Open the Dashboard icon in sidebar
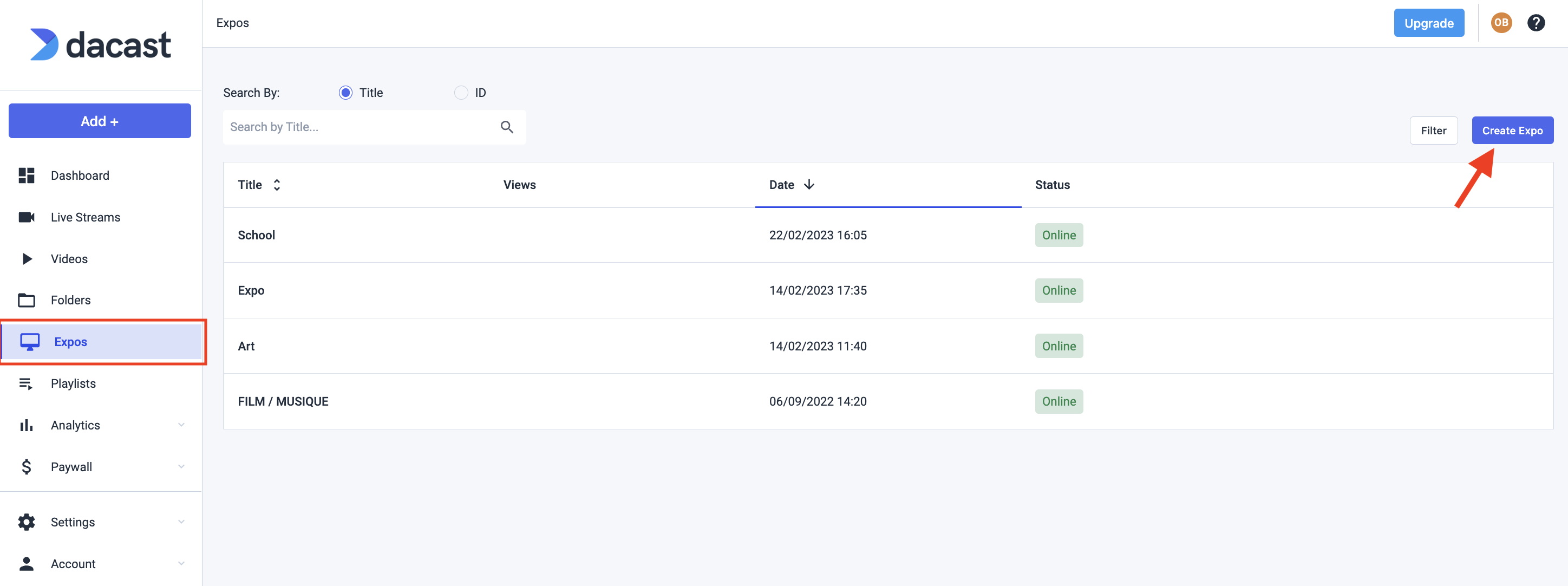 click(x=26, y=175)
